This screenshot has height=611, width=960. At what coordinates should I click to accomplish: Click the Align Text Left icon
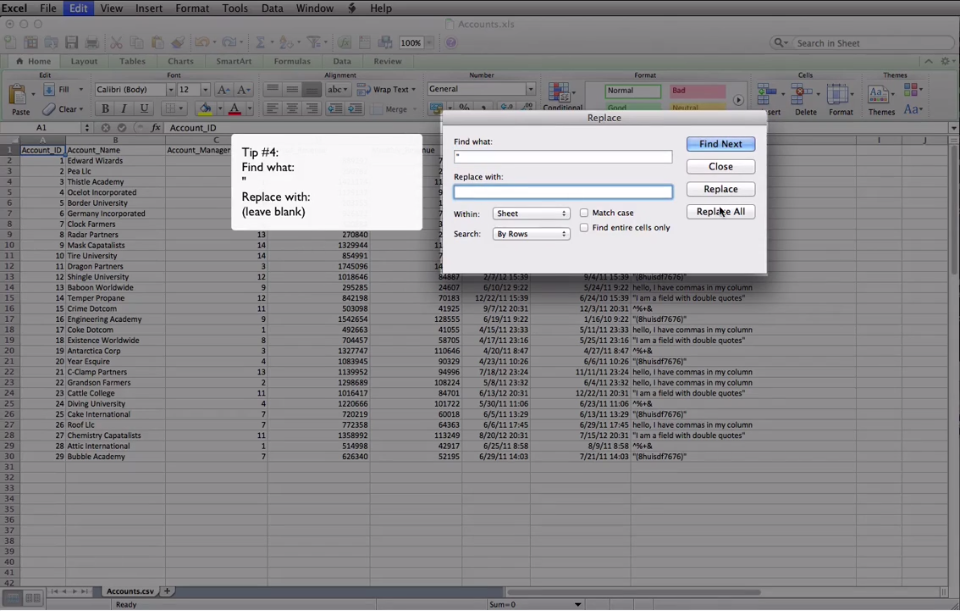pyautogui.click(x=272, y=109)
